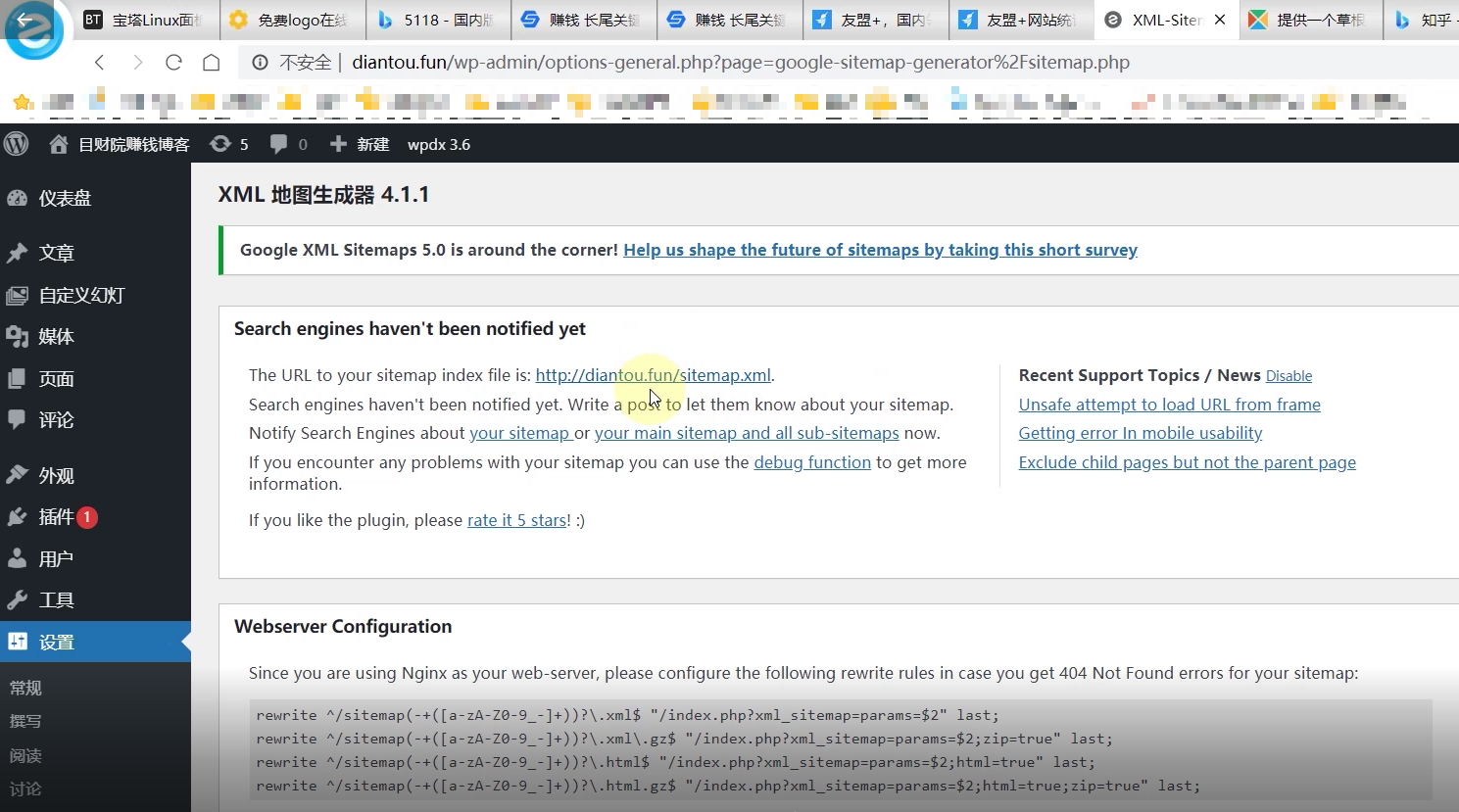1459x812 pixels.
Task: Click the site security info icon
Action: pyautogui.click(x=260, y=63)
